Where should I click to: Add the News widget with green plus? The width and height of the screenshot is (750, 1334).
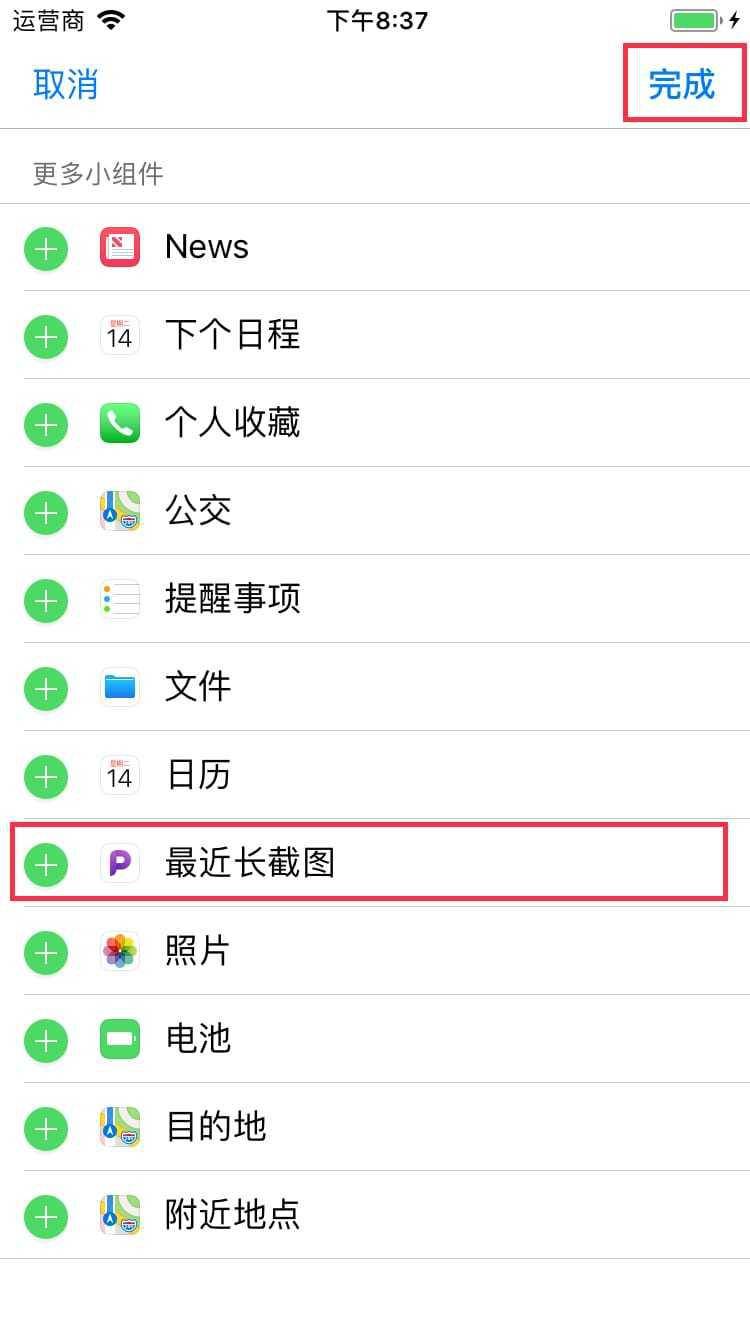pos(46,248)
